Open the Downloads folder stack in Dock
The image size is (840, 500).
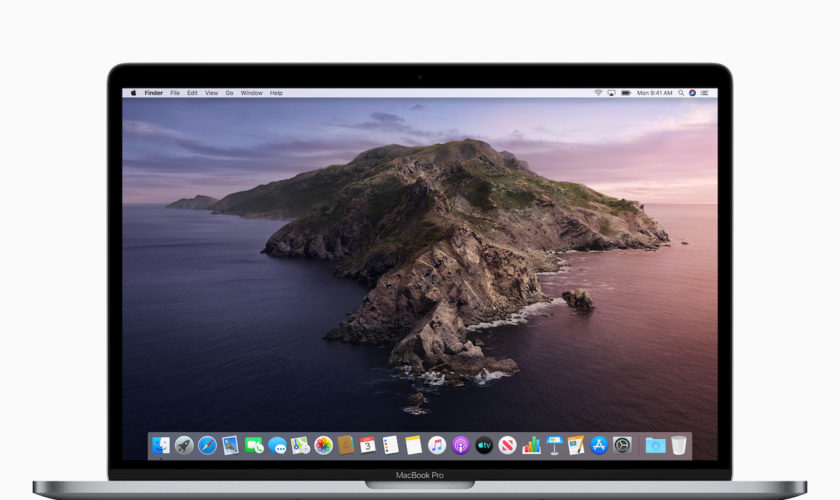tap(655, 445)
